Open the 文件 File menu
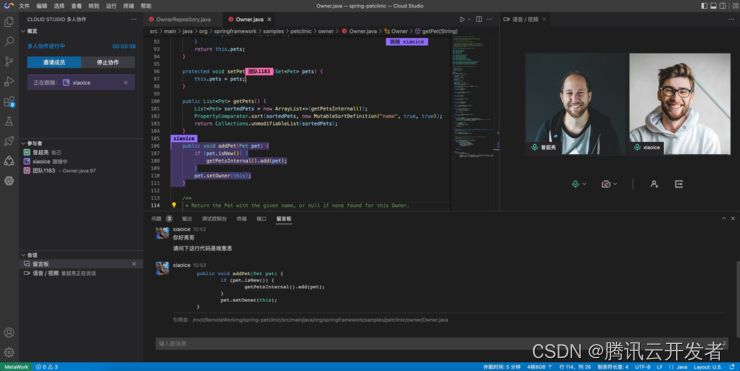 tap(24, 6)
